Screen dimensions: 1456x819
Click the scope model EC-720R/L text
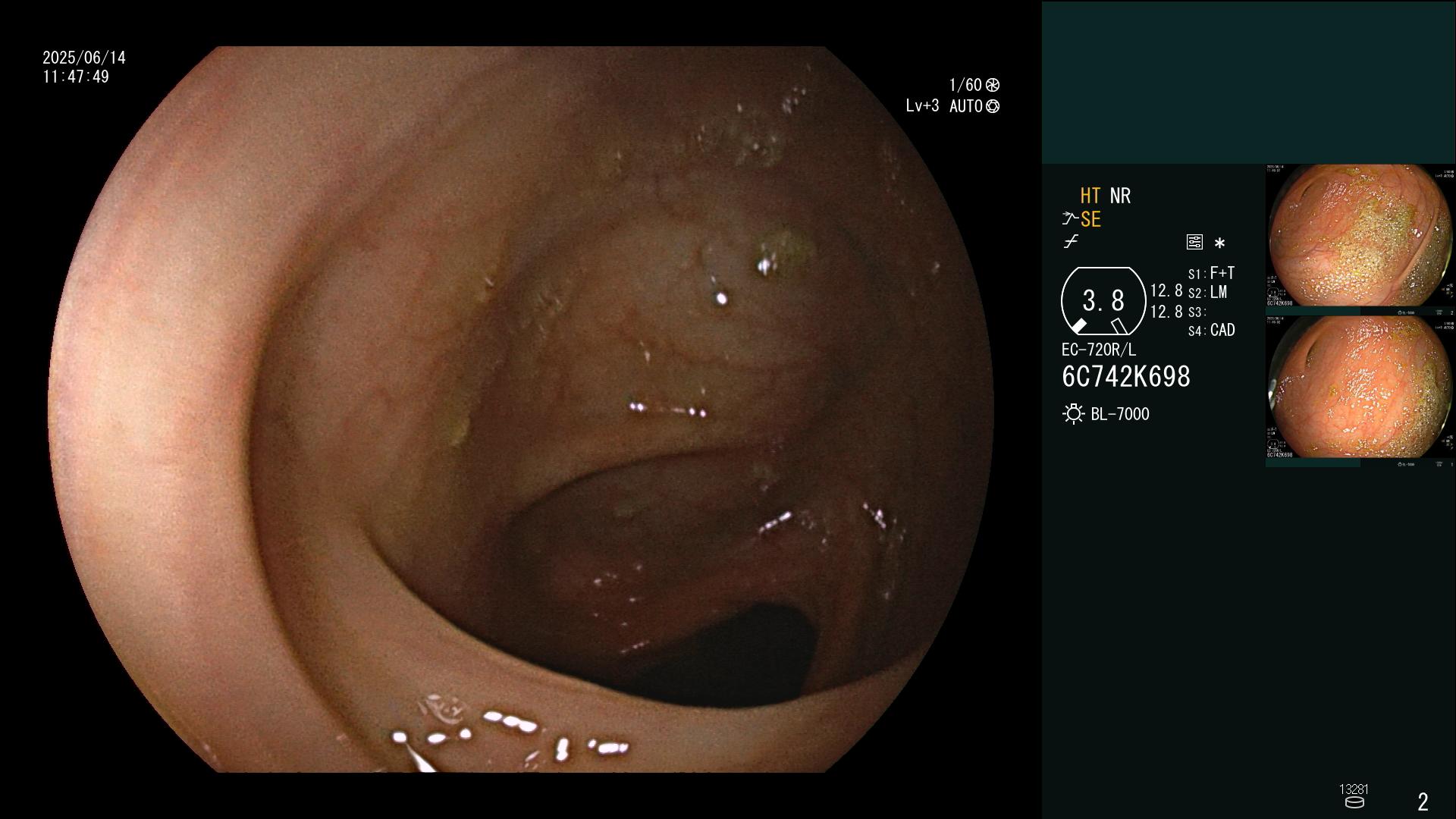pyautogui.click(x=1099, y=350)
